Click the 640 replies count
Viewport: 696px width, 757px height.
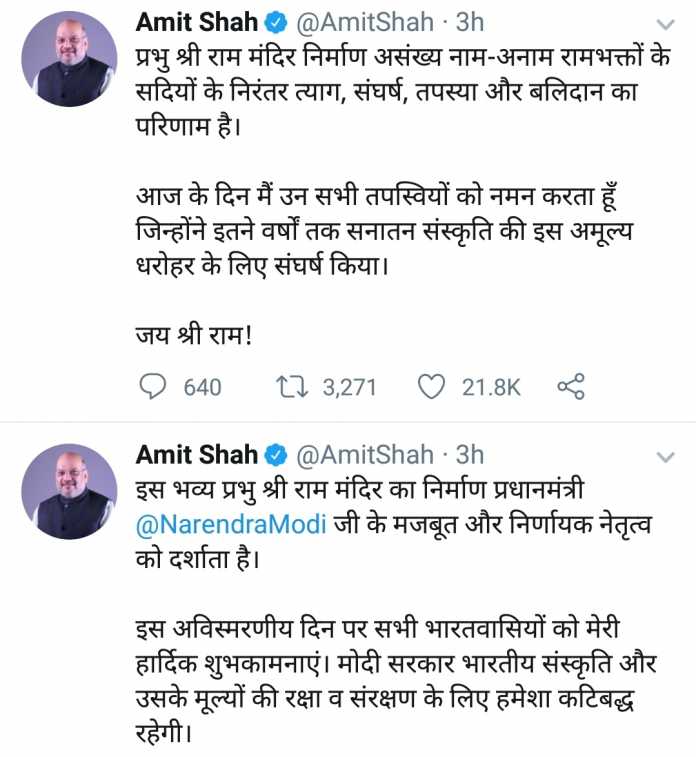[x=202, y=388]
